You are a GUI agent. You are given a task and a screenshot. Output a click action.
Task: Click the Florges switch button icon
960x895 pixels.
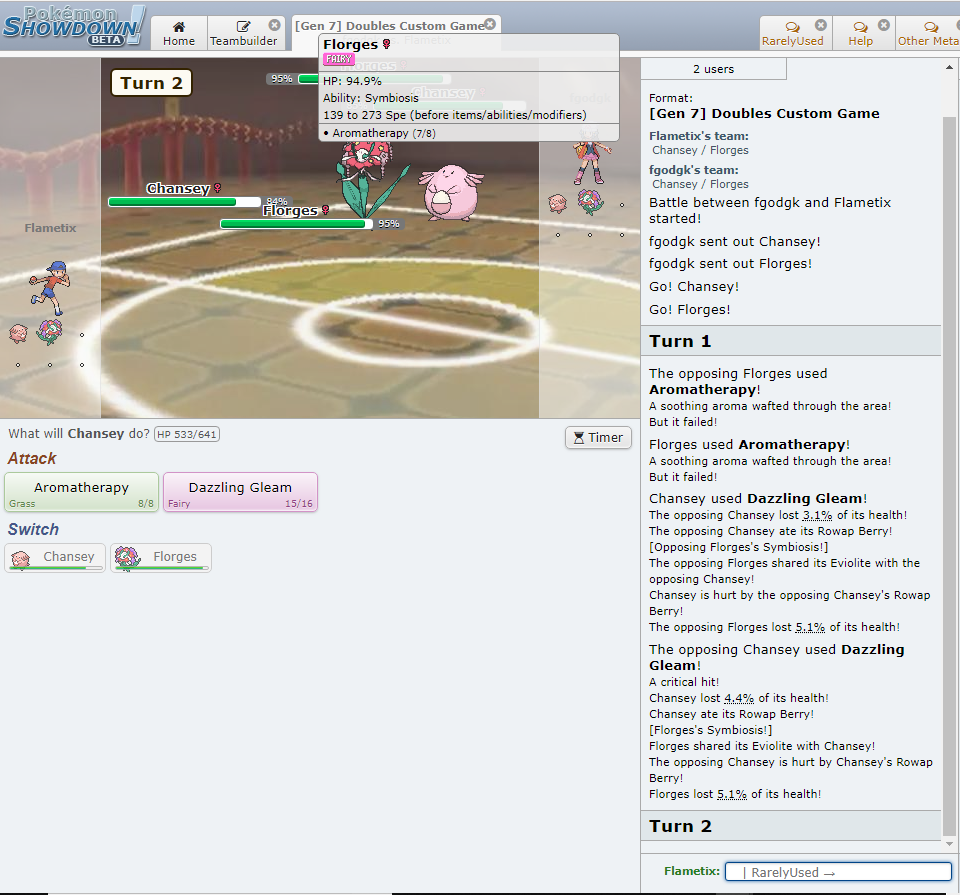(x=127, y=558)
